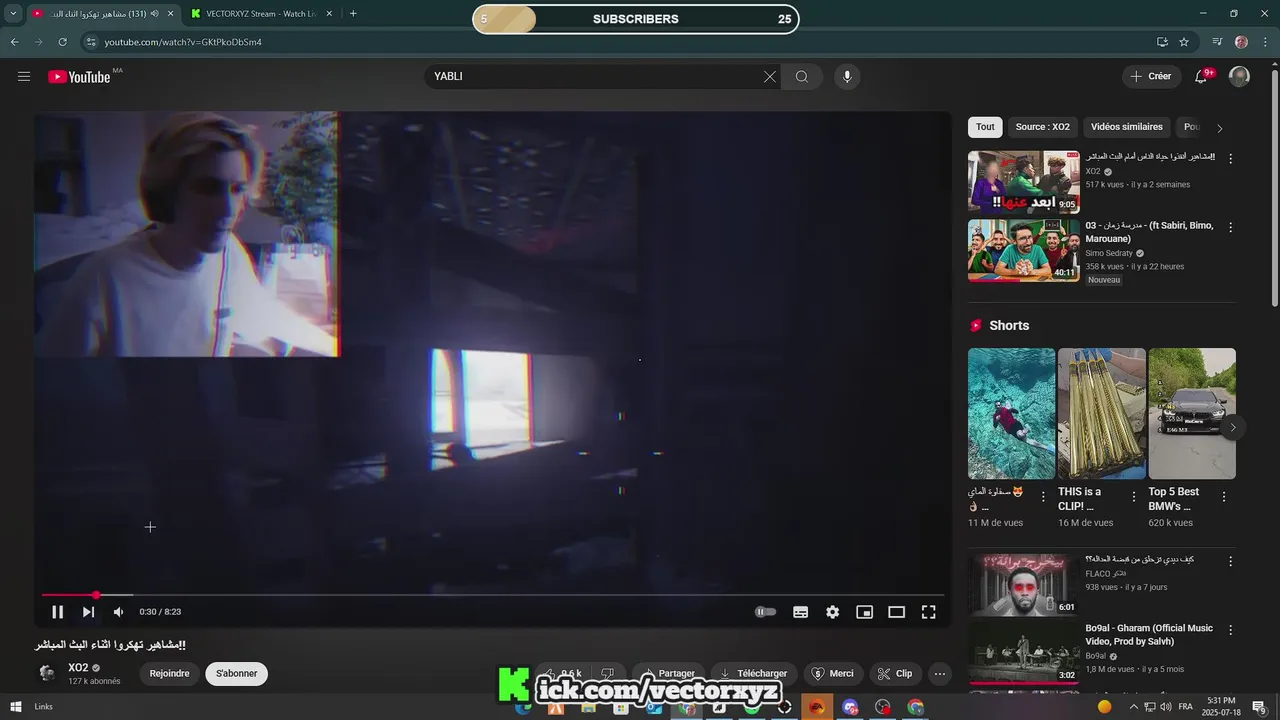The width and height of the screenshot is (1280, 720).
Task: Open the Simo Sedraty 40:11 video thumbnail
Action: [1024, 251]
